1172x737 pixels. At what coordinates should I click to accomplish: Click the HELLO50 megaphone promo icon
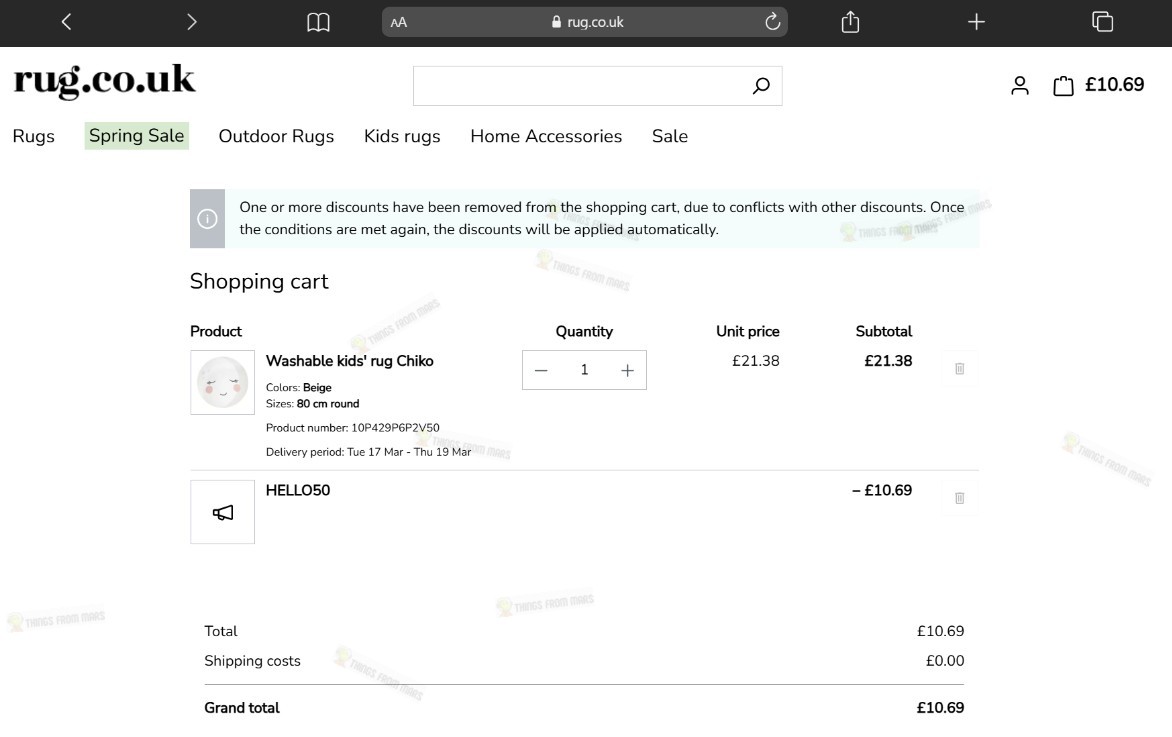[x=222, y=512]
